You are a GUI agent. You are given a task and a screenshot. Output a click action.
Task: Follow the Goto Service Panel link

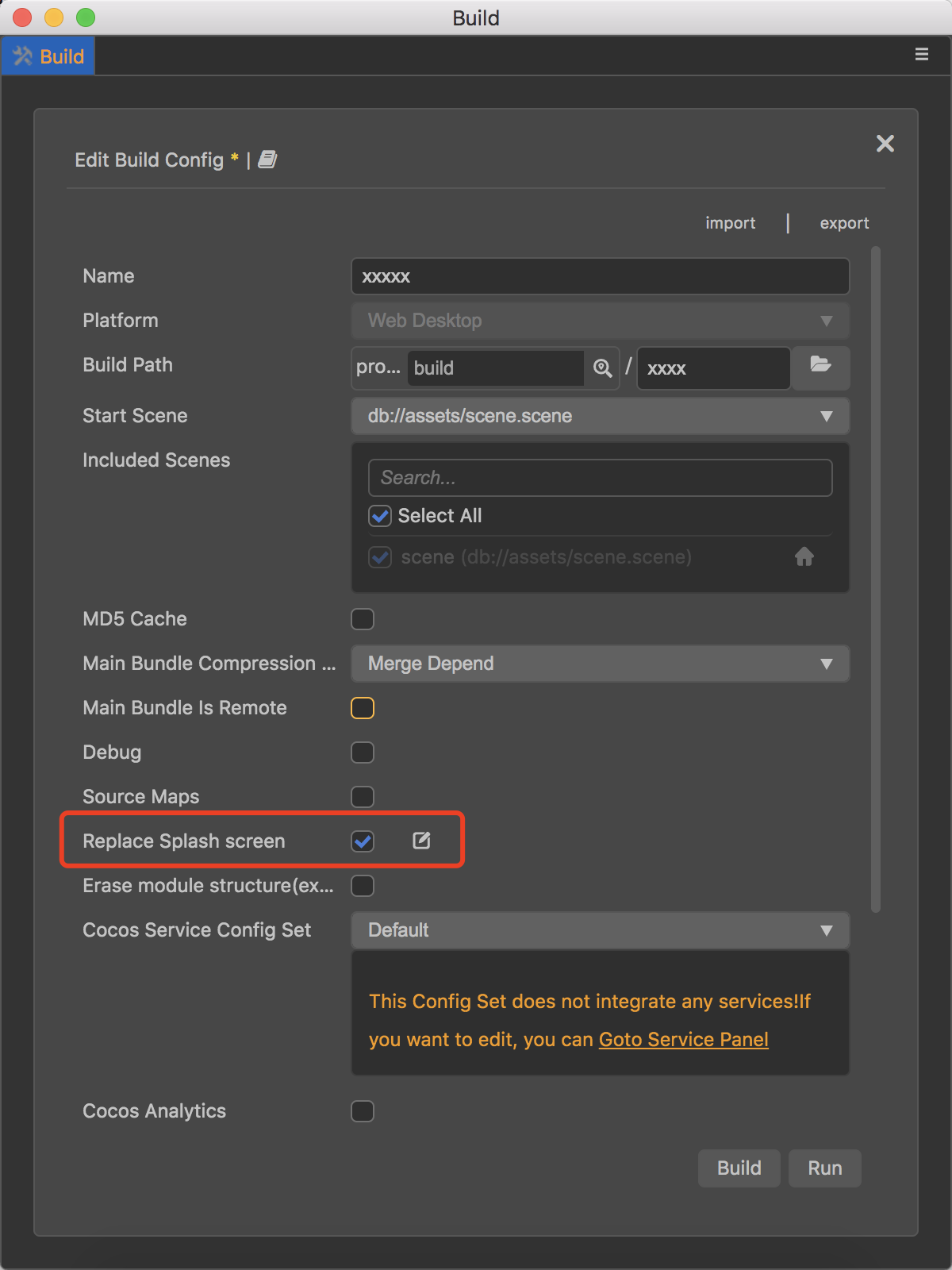point(683,1040)
